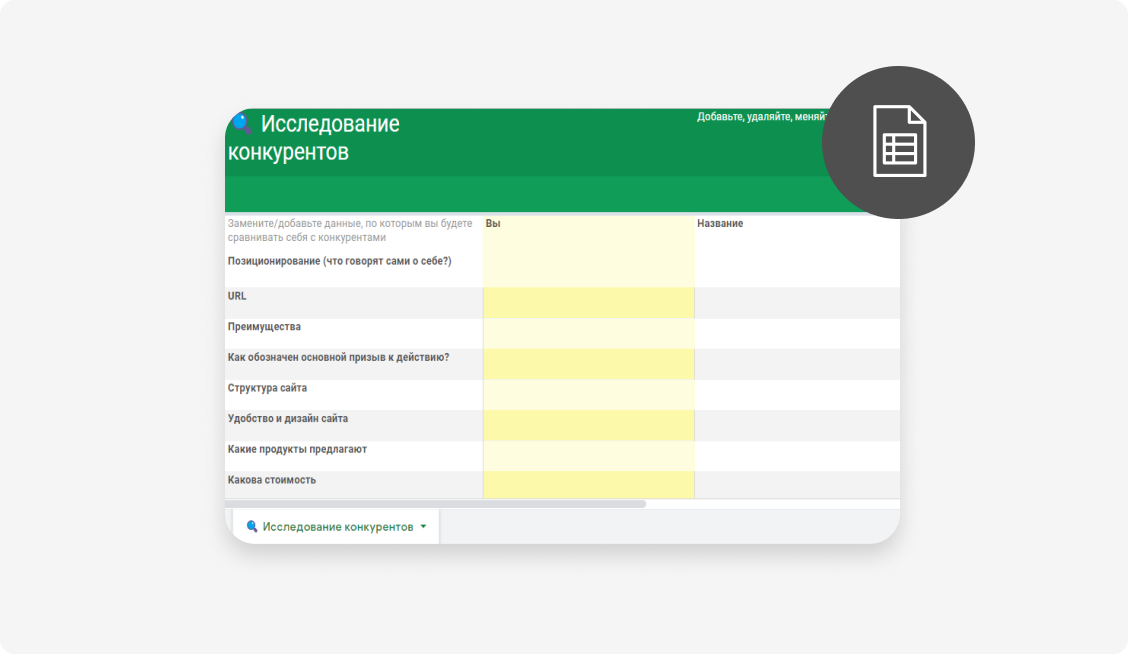Click the magnifier icon beside the sheet title
This screenshot has width=1128, height=654.
pos(242,123)
